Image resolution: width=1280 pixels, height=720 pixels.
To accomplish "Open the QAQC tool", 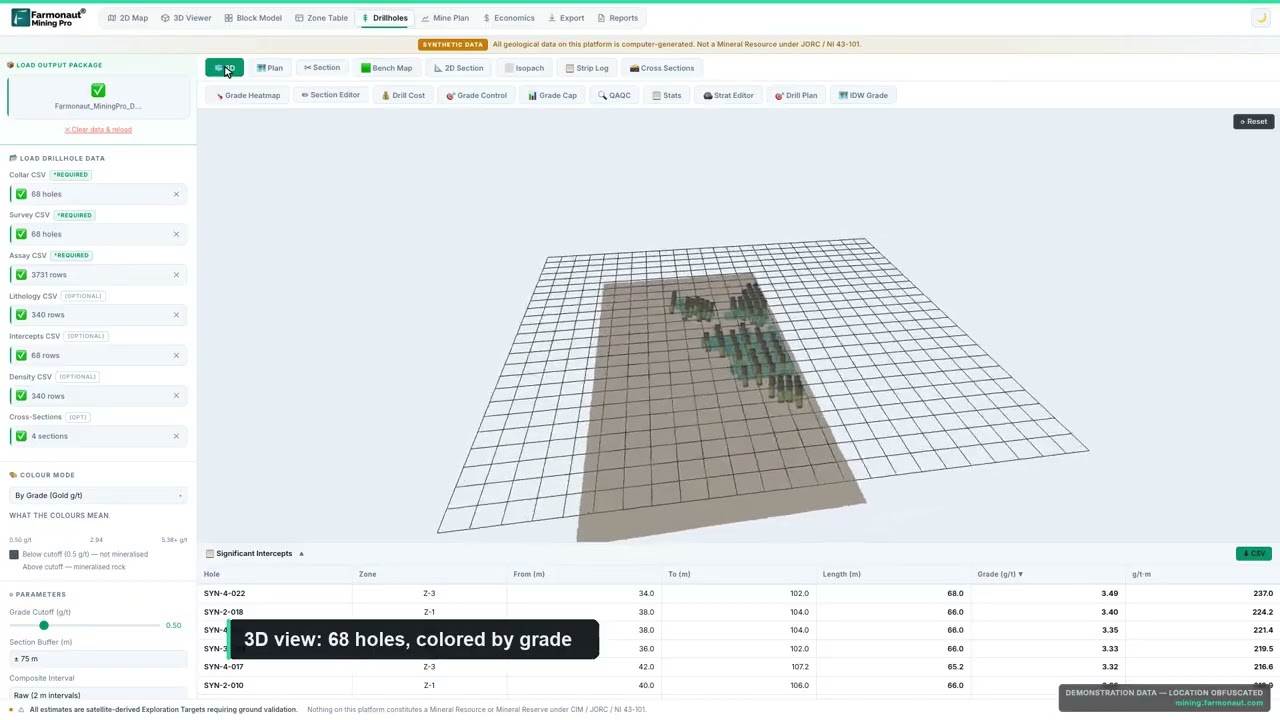I will pyautogui.click(x=614, y=95).
